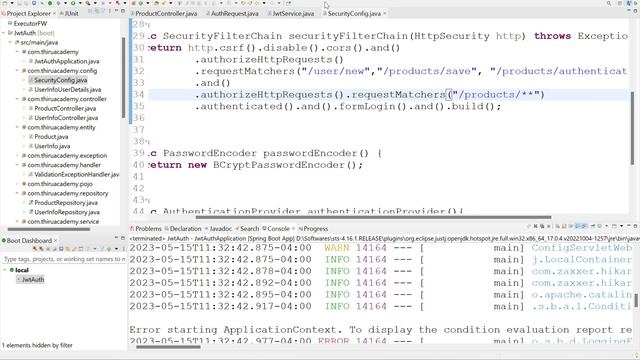The width and height of the screenshot is (640, 360).
Task: Expand the com.thiruacademy.exception package
Action: point(17,156)
